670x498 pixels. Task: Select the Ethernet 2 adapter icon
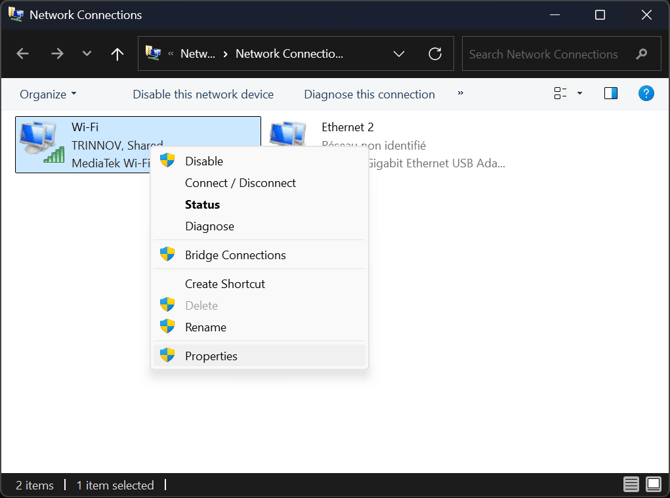288,140
